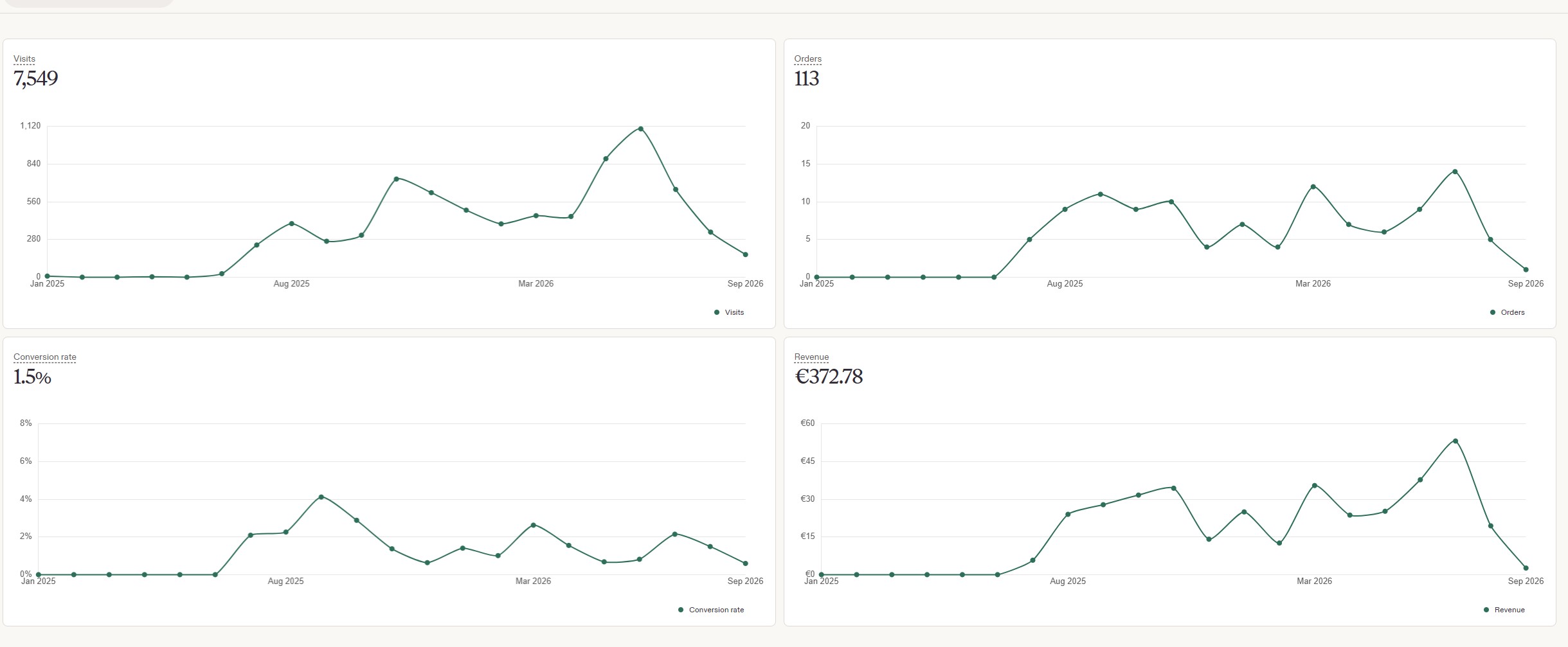Click the €45 y-axis label in Revenue chart
Screen dimensions: 1568x647
point(807,461)
